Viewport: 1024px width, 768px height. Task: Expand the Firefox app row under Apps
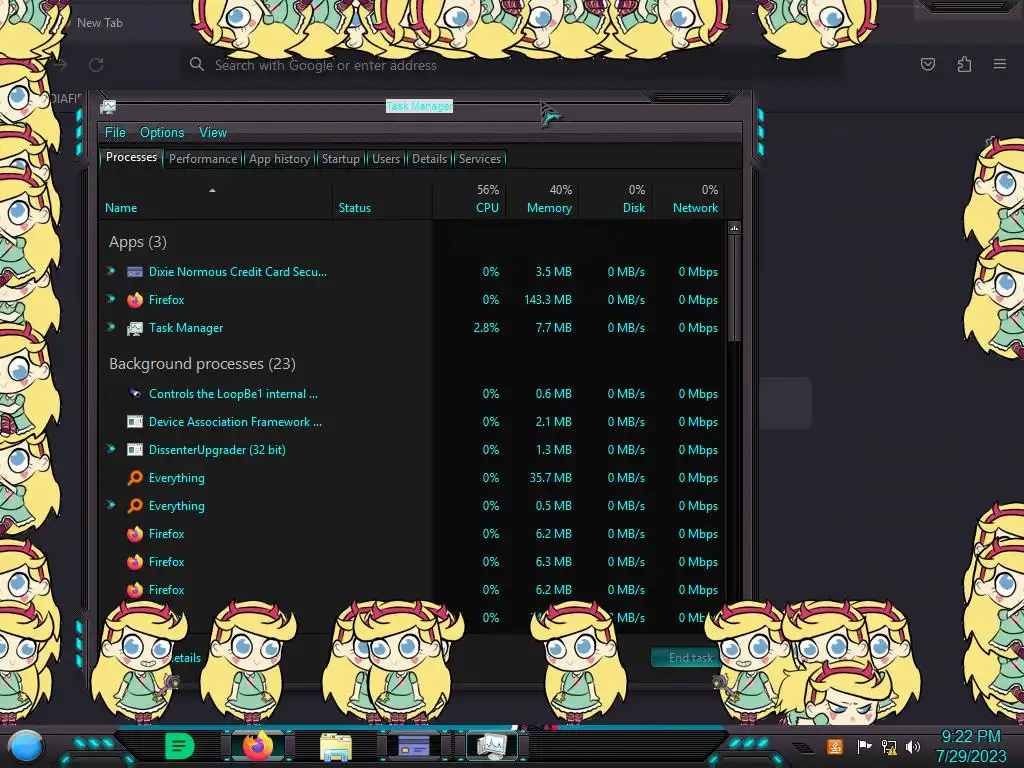tap(111, 299)
